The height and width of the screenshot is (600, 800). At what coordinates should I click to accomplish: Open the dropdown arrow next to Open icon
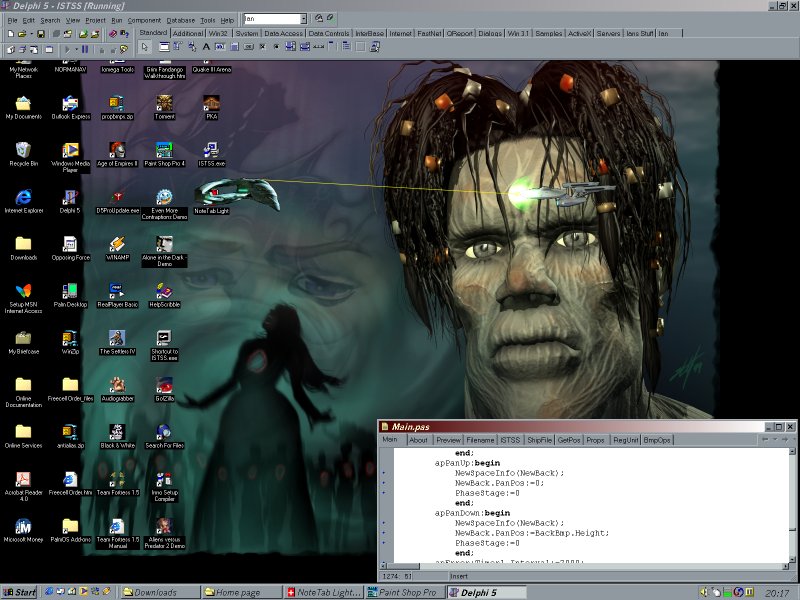point(31,34)
